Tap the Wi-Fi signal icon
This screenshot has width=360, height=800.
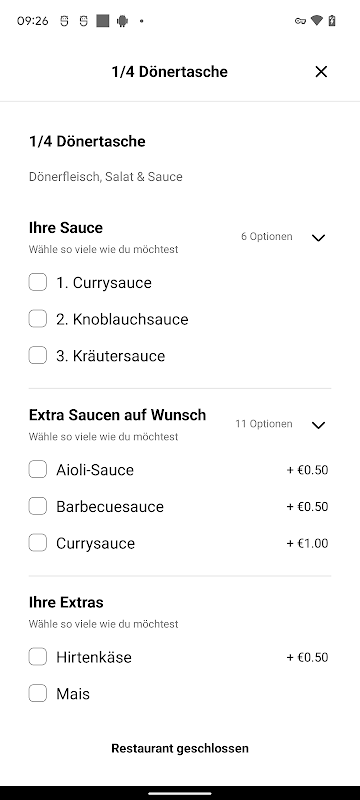coord(317,20)
